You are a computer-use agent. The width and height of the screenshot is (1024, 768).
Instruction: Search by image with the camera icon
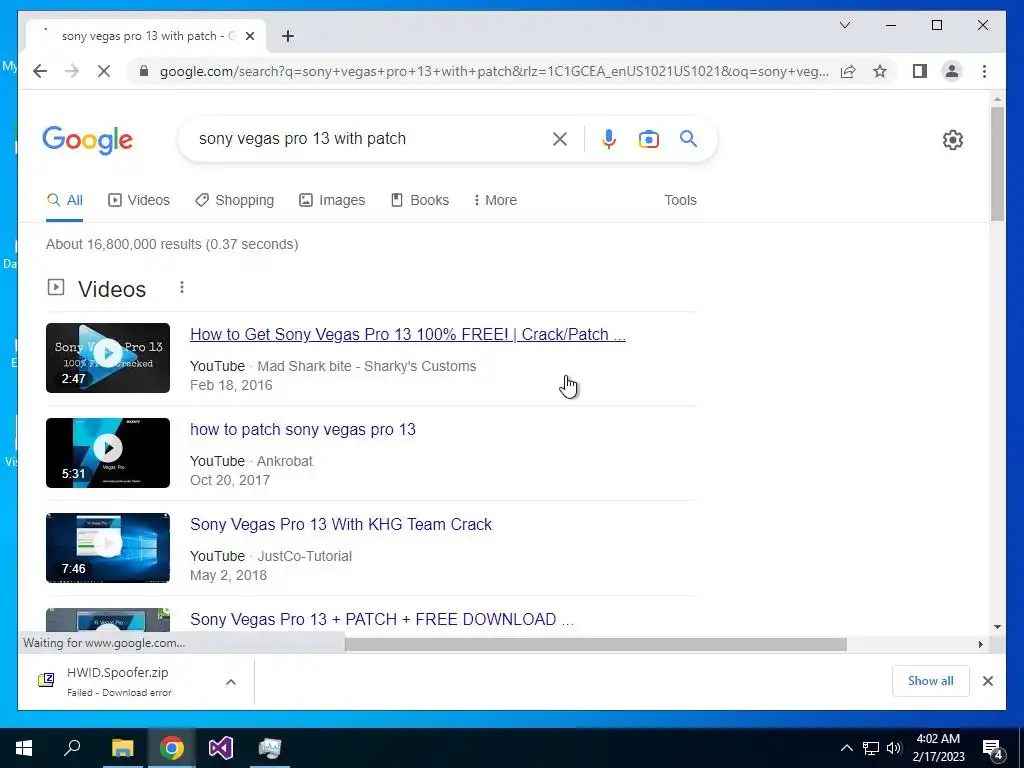(x=648, y=139)
